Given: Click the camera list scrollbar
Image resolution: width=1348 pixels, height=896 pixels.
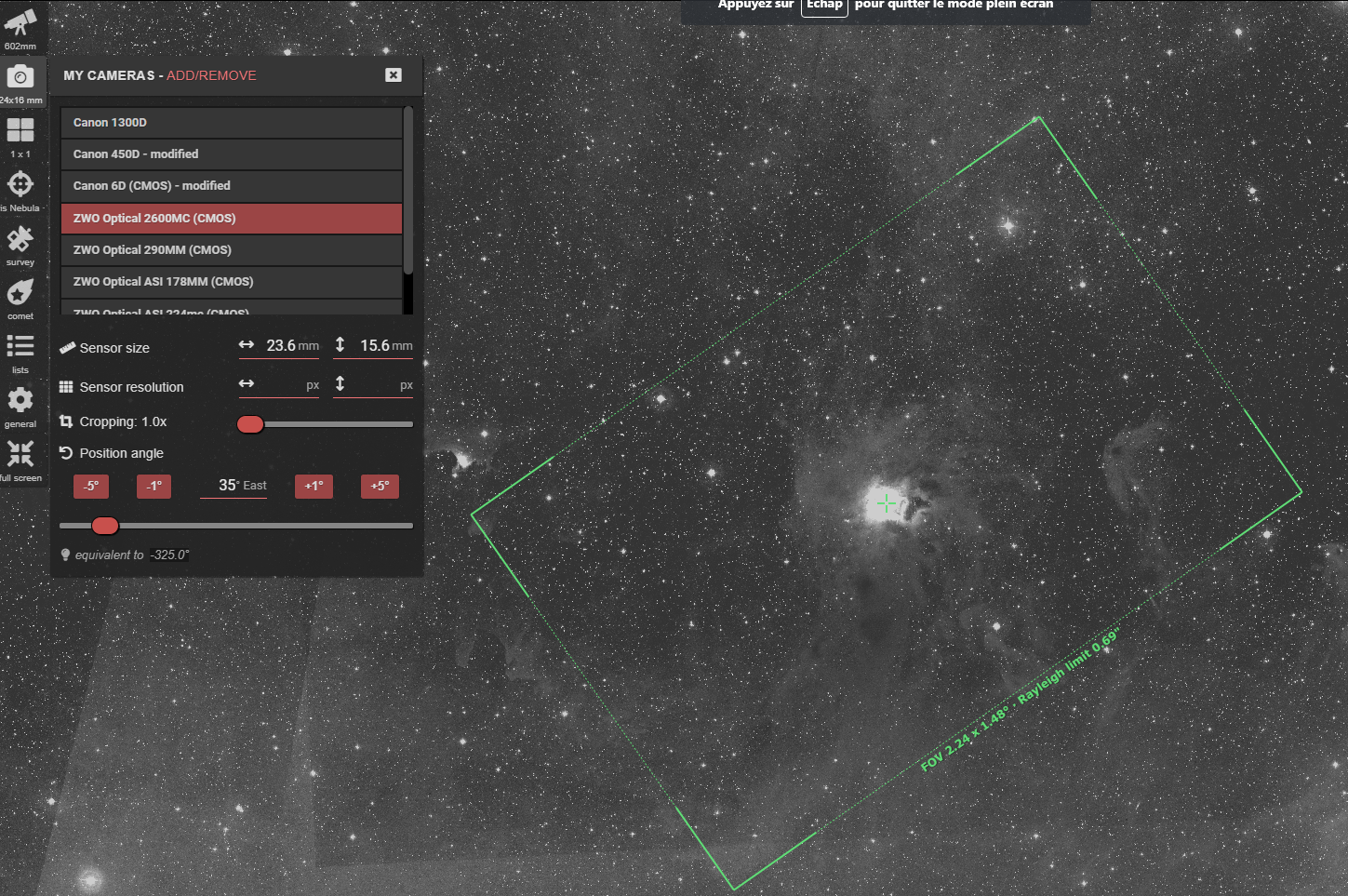Looking at the screenshot, I should 408,191.
